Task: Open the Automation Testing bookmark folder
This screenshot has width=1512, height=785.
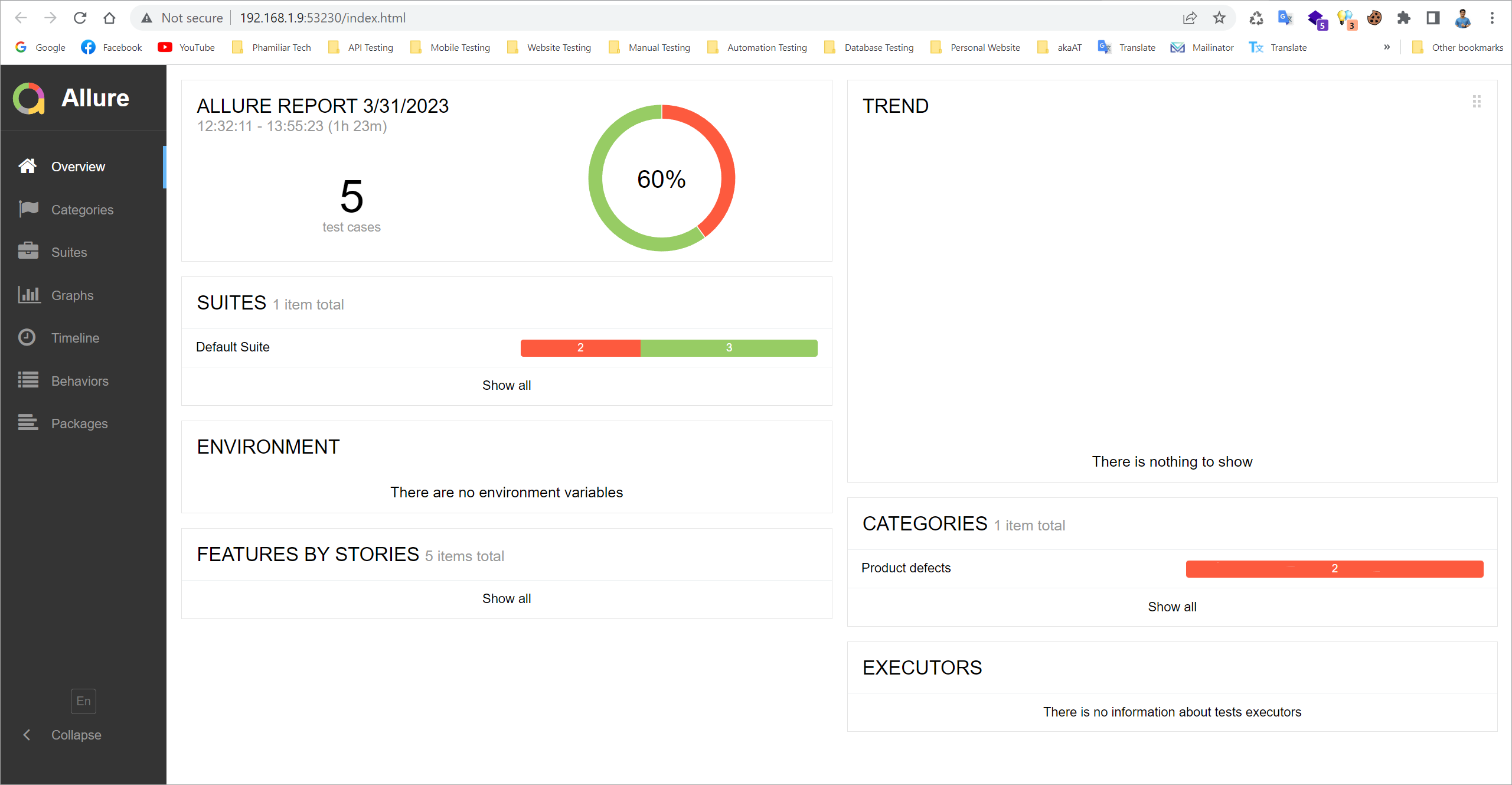Action: 757,47
